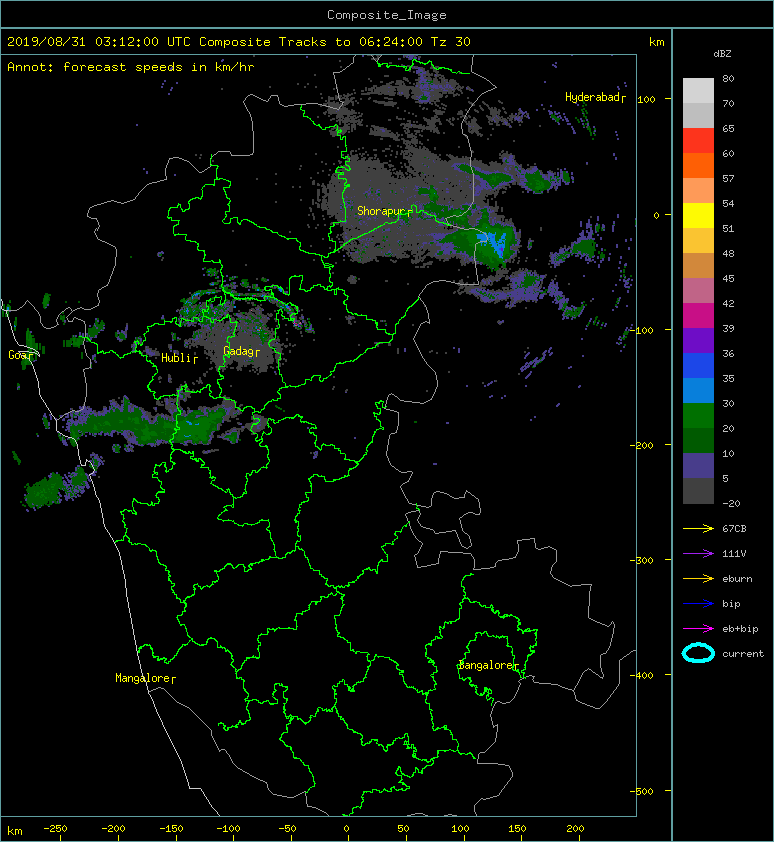Screen dimensions: 774x842
Task: Click the '111V' legend label
Action: [x=734, y=554]
